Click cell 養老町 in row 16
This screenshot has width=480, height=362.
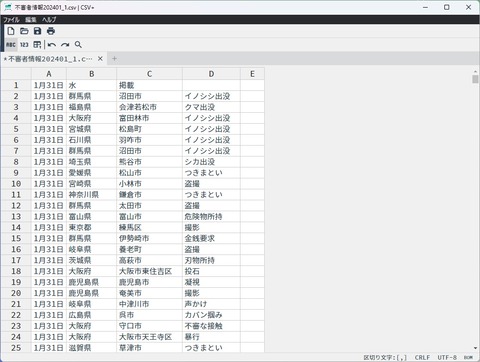[x=149, y=249]
